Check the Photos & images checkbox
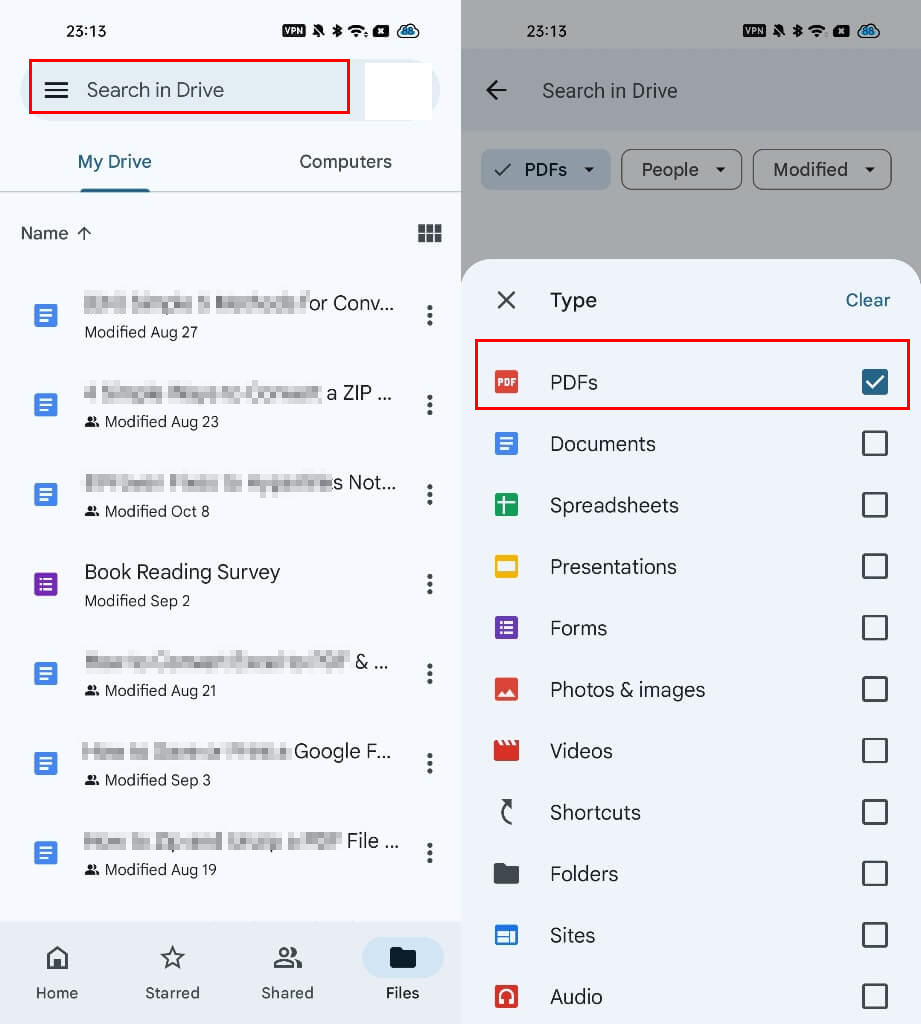The image size is (921, 1024). [875, 689]
